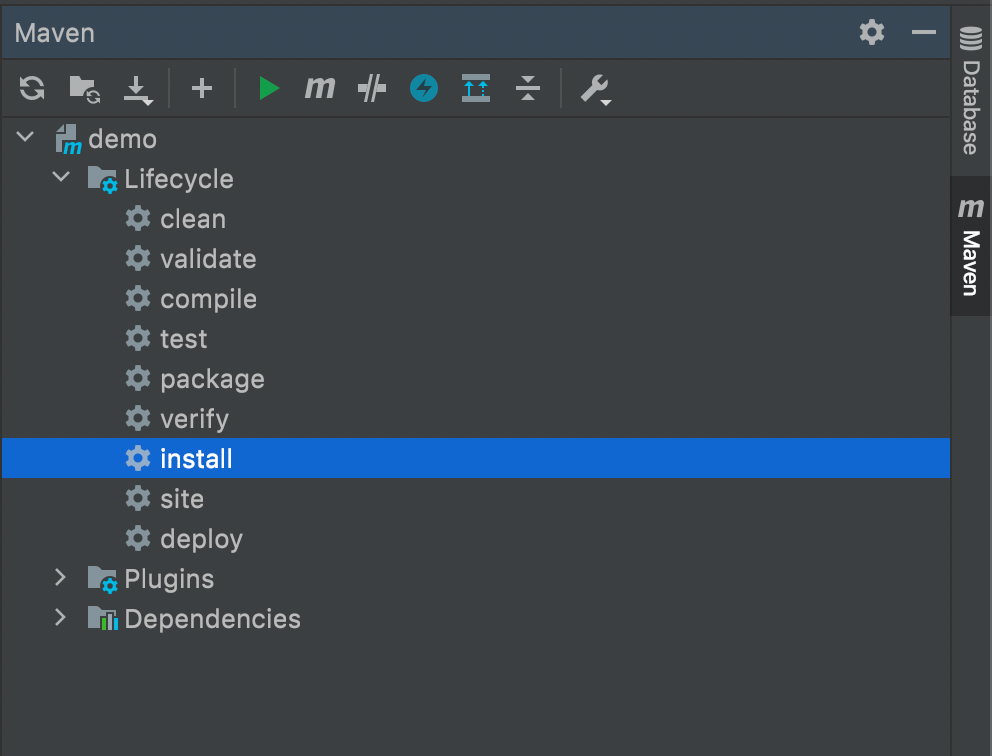
Task: Run the selected Maven build
Action: [x=268, y=89]
